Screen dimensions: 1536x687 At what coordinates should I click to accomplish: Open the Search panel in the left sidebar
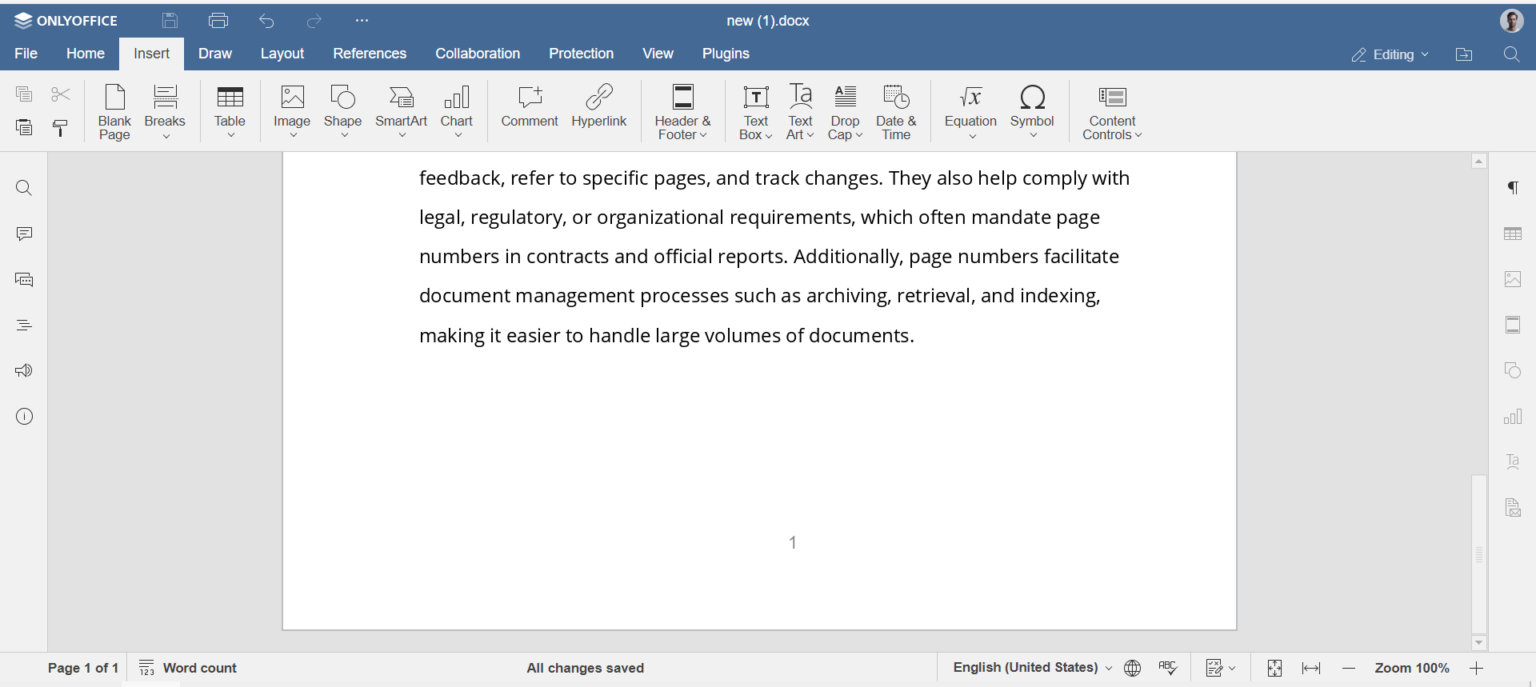23,187
